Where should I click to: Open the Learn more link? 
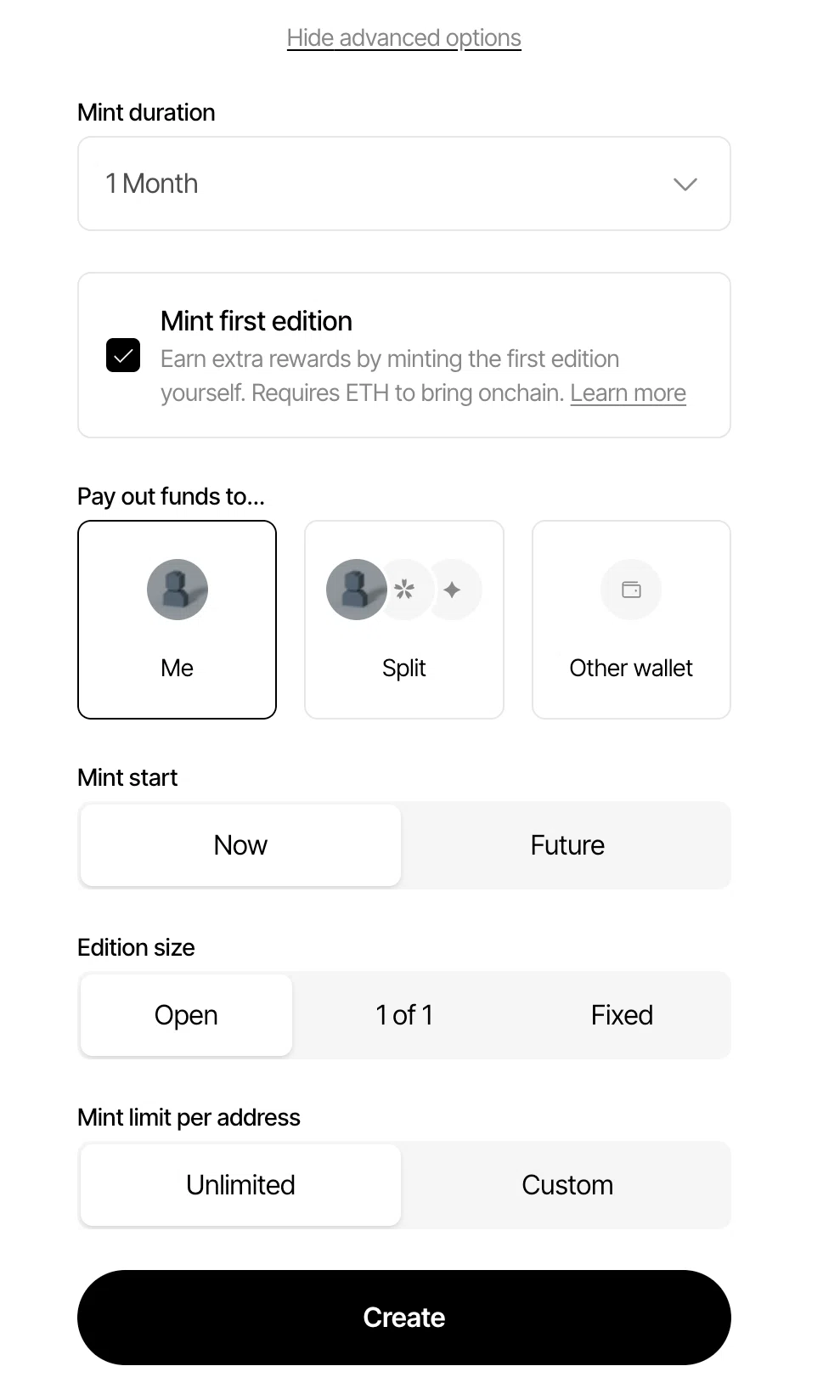[x=628, y=393]
